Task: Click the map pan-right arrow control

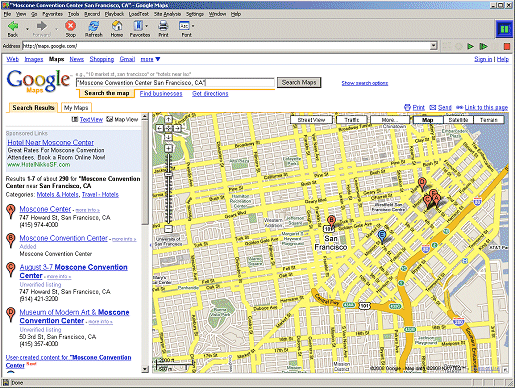Action: (x=177, y=128)
